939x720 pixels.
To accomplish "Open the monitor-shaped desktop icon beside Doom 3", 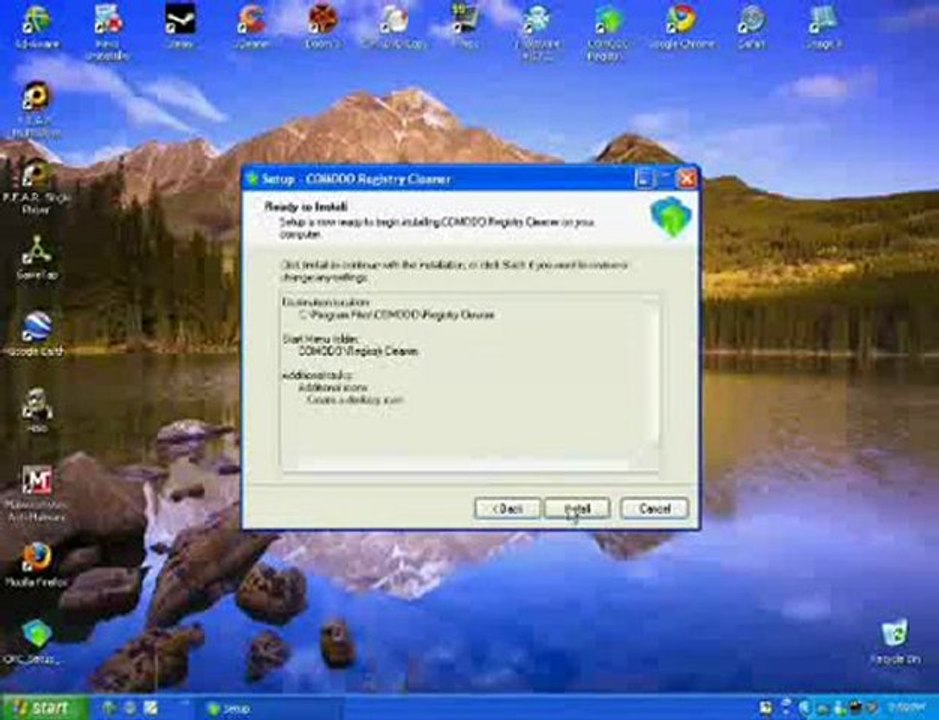I will point(465,27).
